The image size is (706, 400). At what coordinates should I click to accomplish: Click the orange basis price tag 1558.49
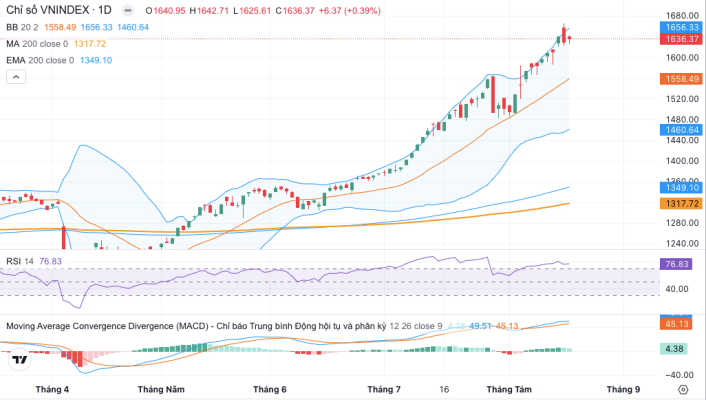tap(682, 79)
